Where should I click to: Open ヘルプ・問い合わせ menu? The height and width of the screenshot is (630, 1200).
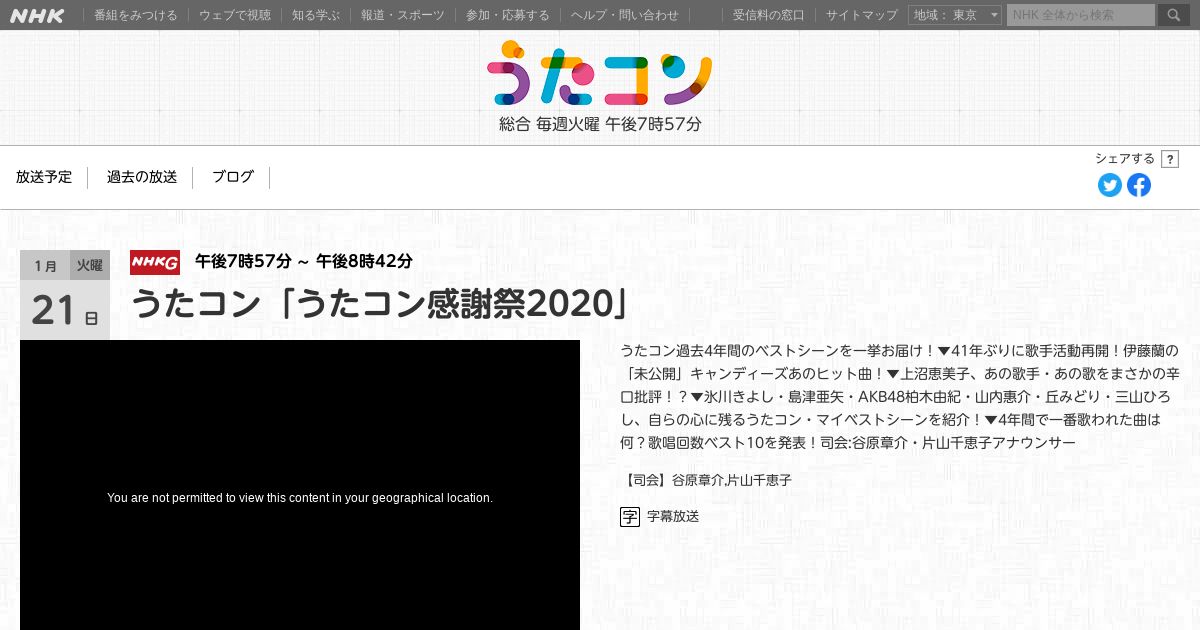(625, 15)
